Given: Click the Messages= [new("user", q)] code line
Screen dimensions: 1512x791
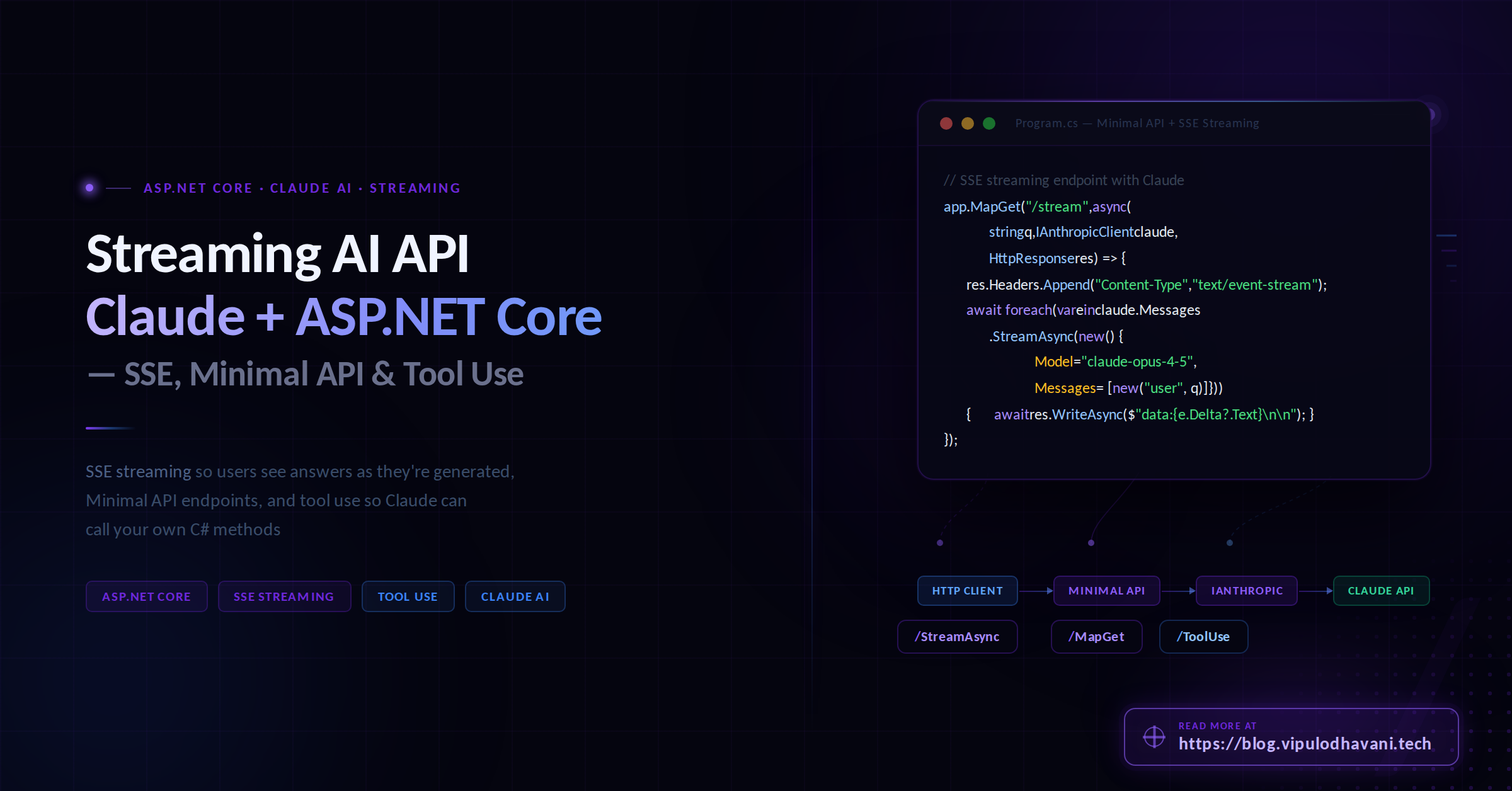Looking at the screenshot, I should coord(1128,388).
